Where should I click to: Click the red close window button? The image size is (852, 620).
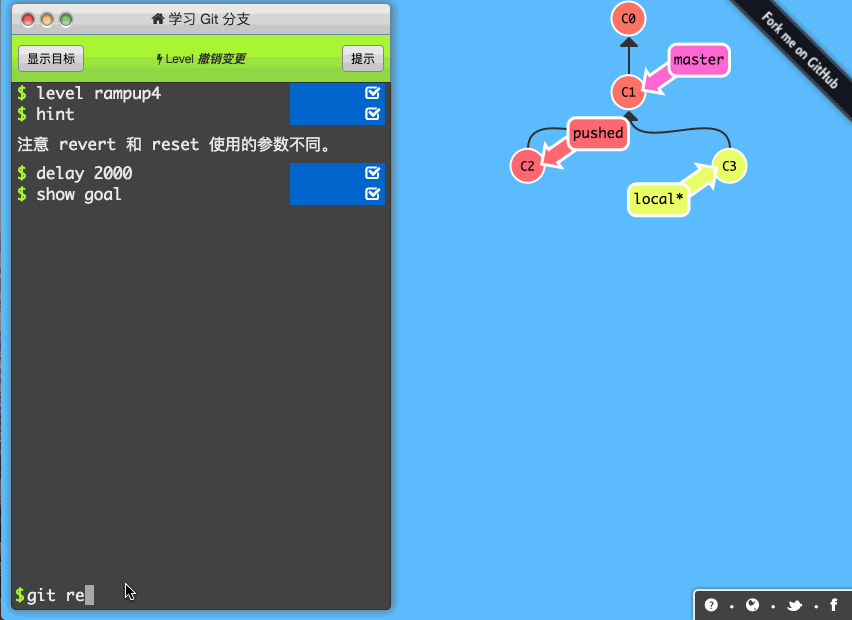[28, 20]
